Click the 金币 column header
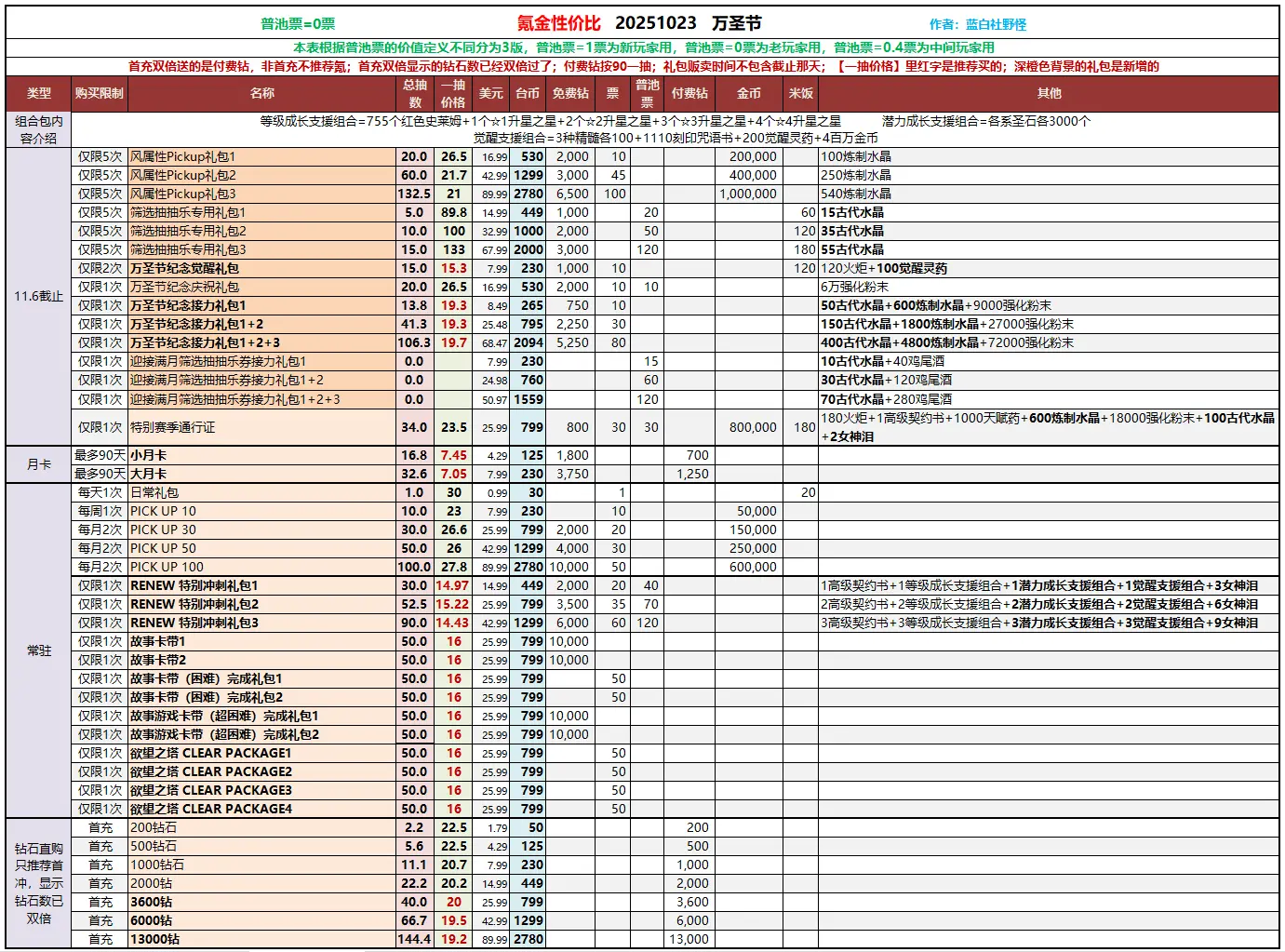 pos(749,93)
